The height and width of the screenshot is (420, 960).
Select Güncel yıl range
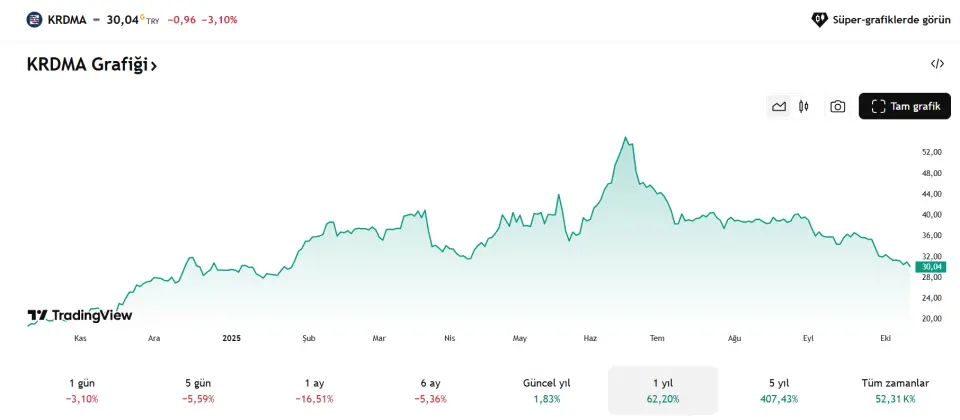[546, 390]
